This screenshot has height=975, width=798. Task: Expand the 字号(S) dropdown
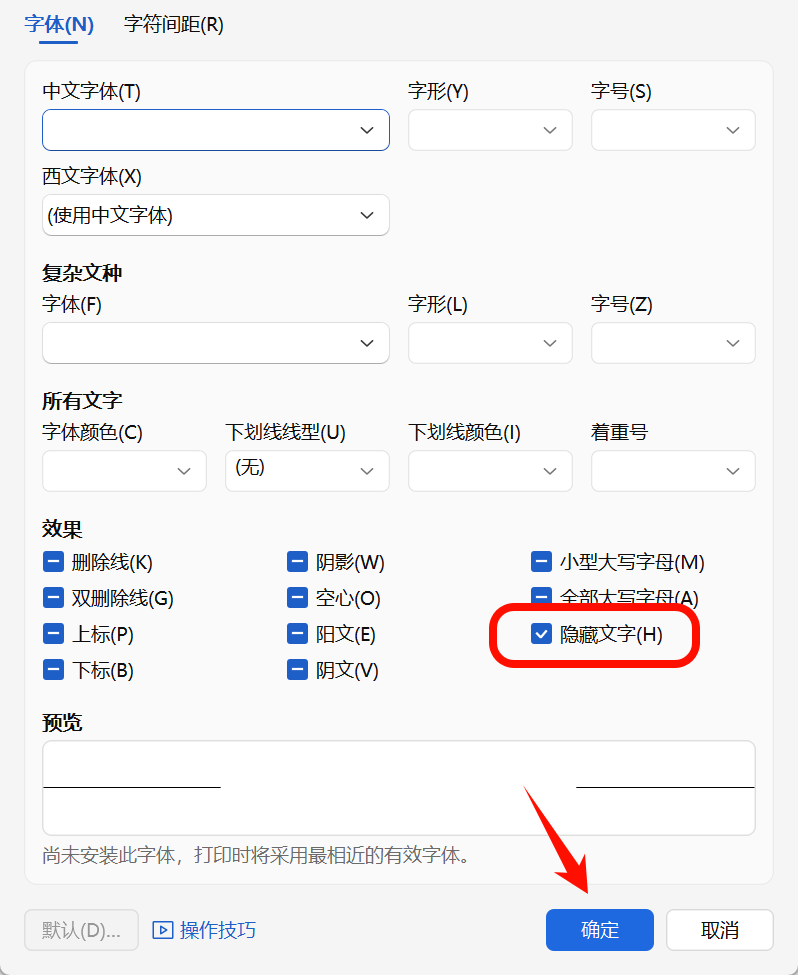click(673, 130)
